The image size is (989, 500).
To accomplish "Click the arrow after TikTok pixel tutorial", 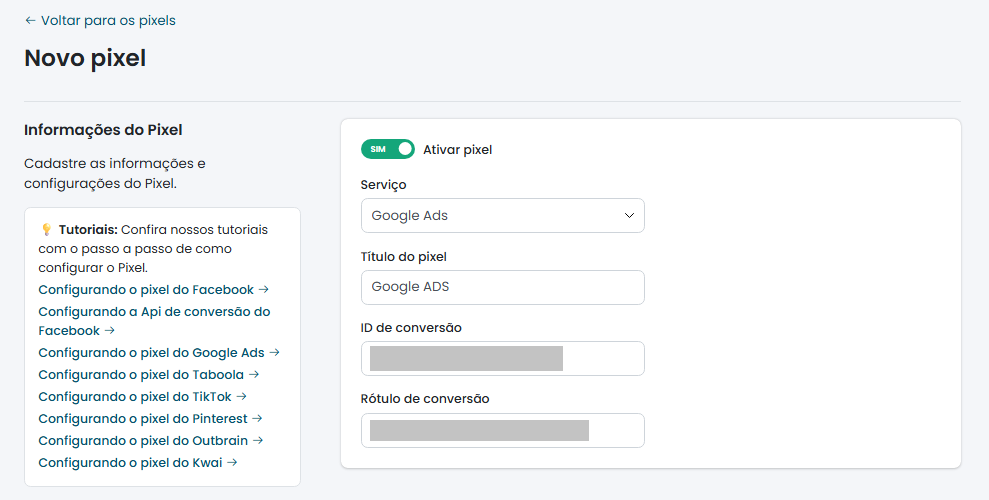I will 241,397.
